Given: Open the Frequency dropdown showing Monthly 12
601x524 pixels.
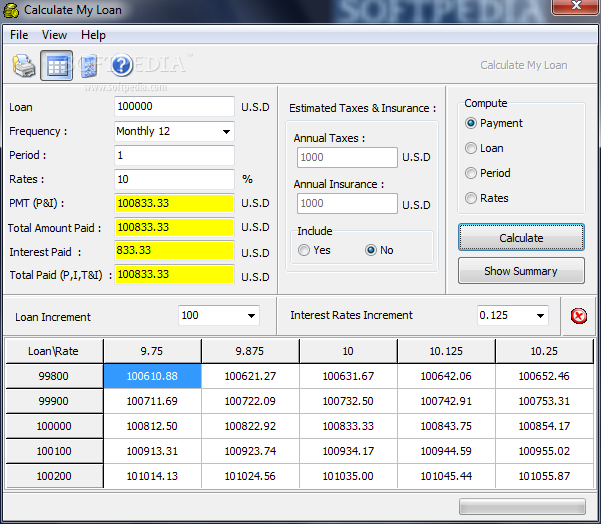Looking at the screenshot, I should (x=174, y=131).
